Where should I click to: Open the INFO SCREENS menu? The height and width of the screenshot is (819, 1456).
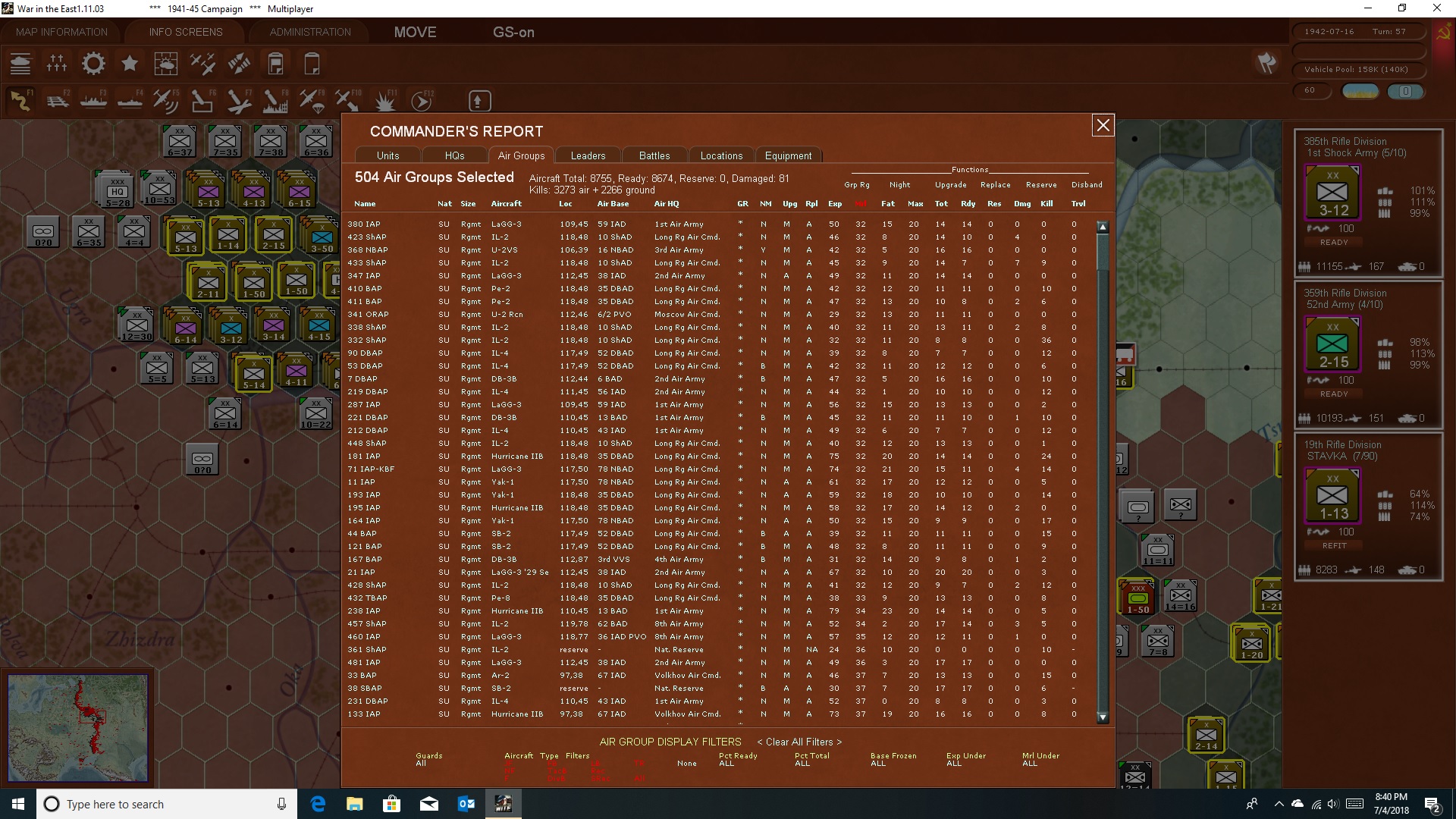[186, 32]
